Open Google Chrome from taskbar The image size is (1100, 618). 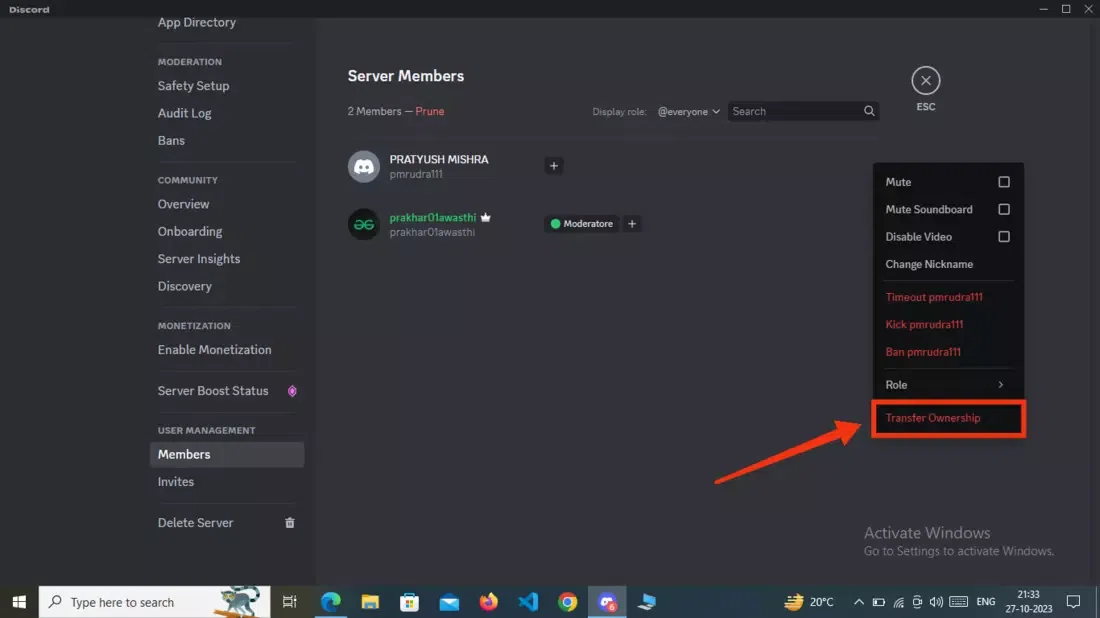(x=568, y=602)
